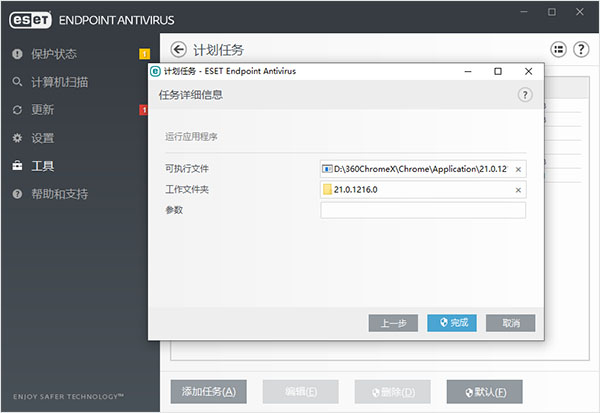Click the 设置 gear icon

coord(17,138)
